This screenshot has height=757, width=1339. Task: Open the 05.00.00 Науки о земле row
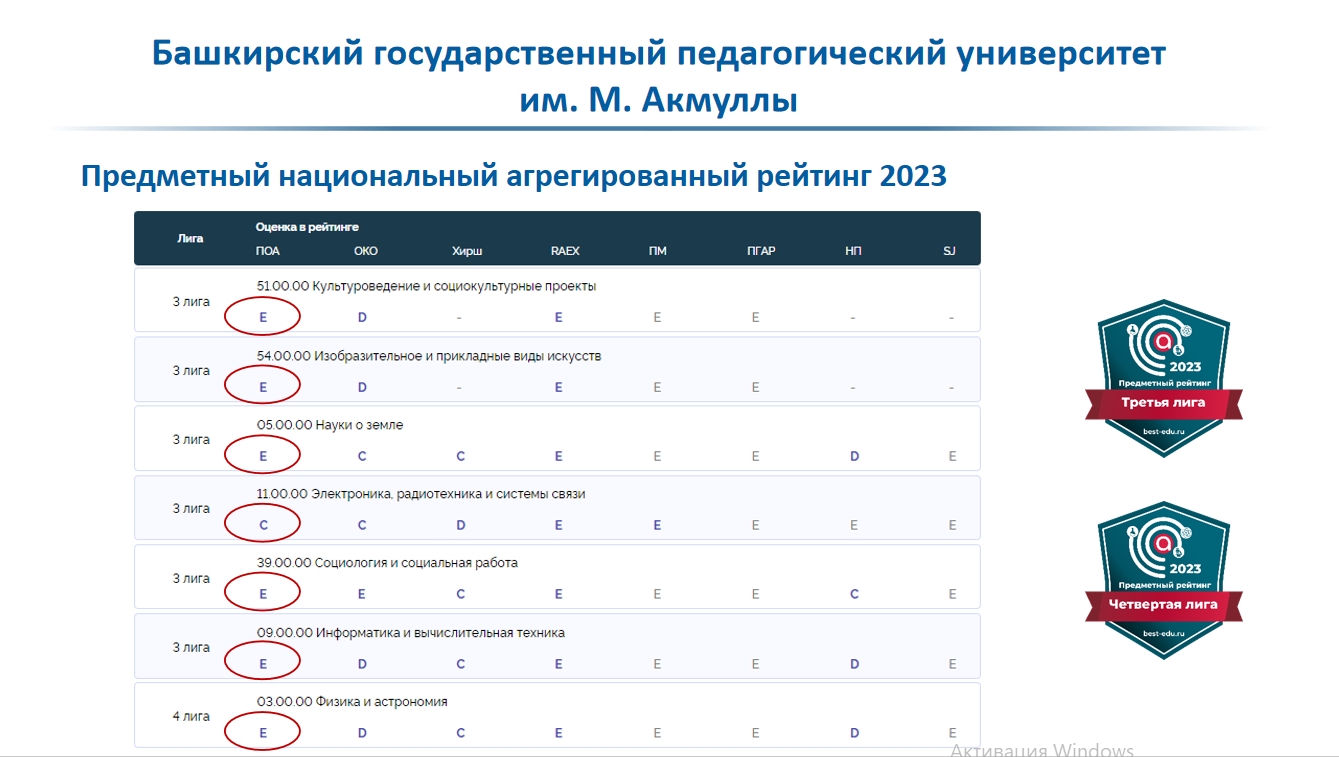click(x=330, y=425)
